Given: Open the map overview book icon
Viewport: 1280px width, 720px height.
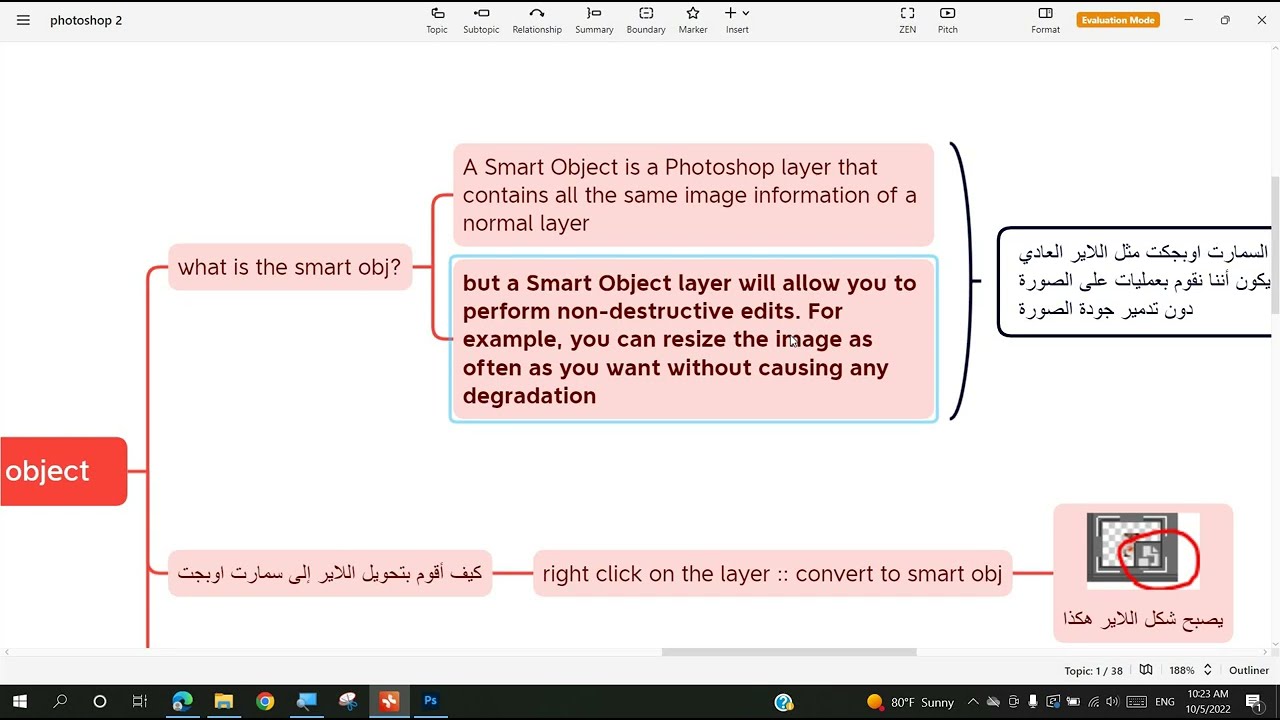Looking at the screenshot, I should 1146,670.
